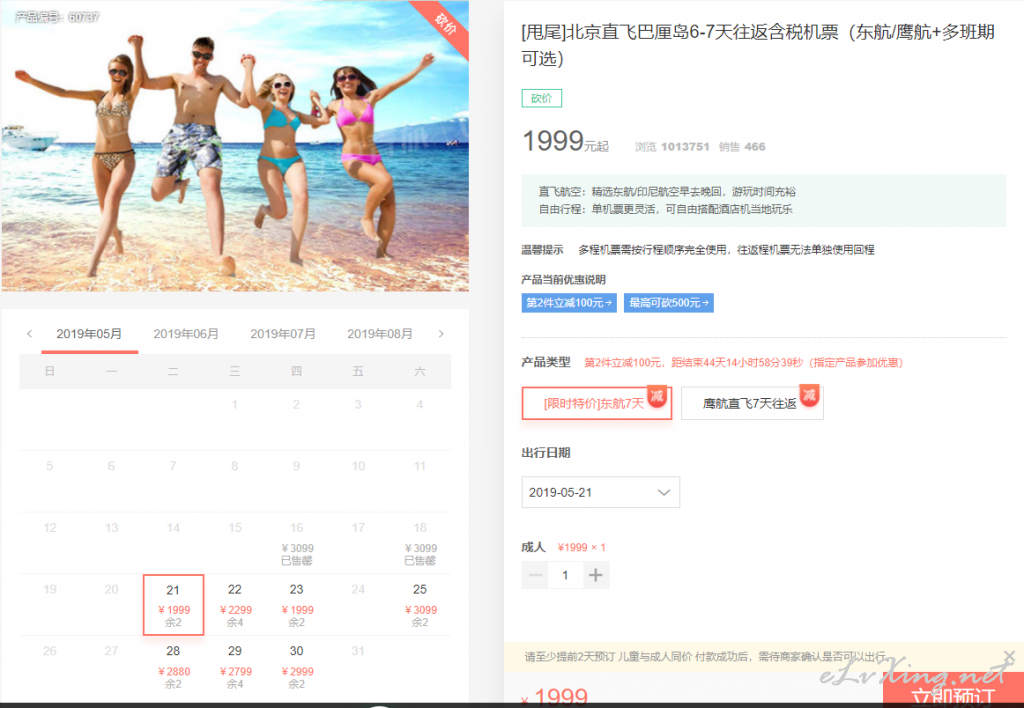Pick May 28 priced ¥2880
Screen dimensions: 1024x708
(x=174, y=666)
